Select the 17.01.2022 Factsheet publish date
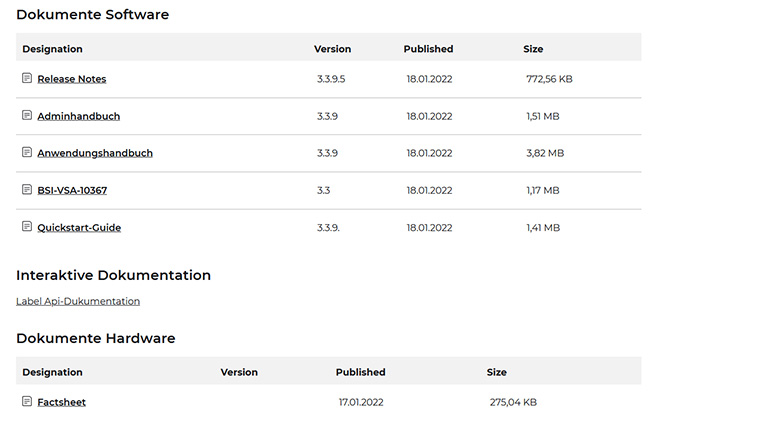 pos(361,402)
